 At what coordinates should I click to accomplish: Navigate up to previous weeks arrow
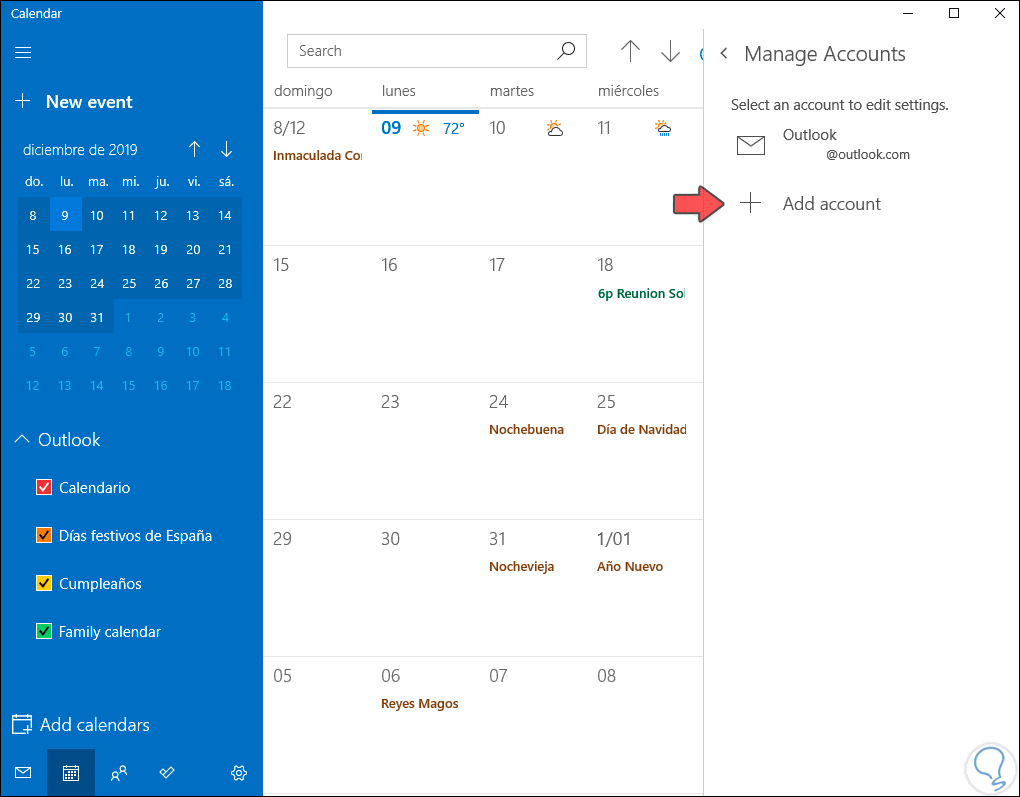click(630, 51)
